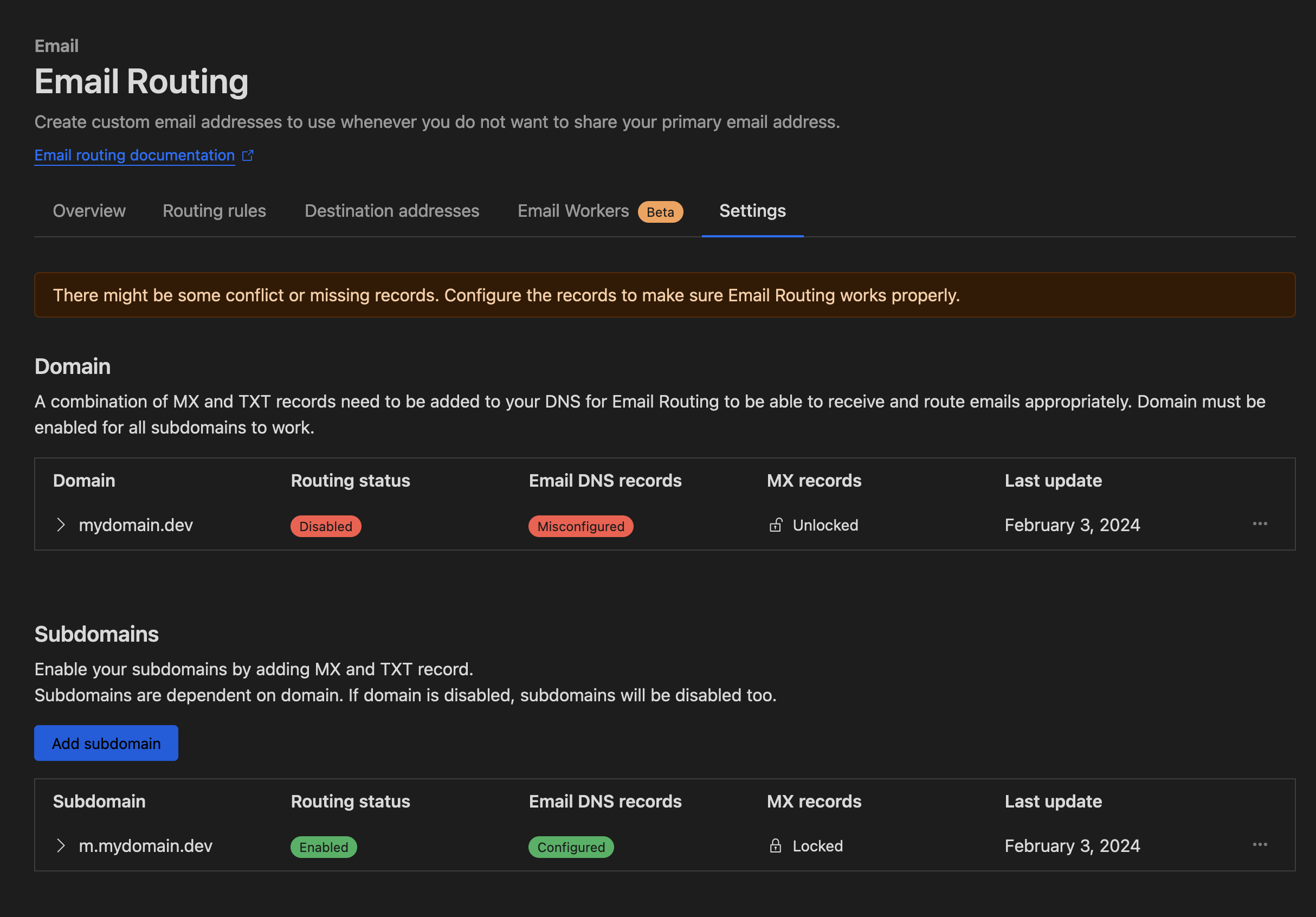1316x917 pixels.
Task: Click the Locked padlock icon
Action: 776,846
